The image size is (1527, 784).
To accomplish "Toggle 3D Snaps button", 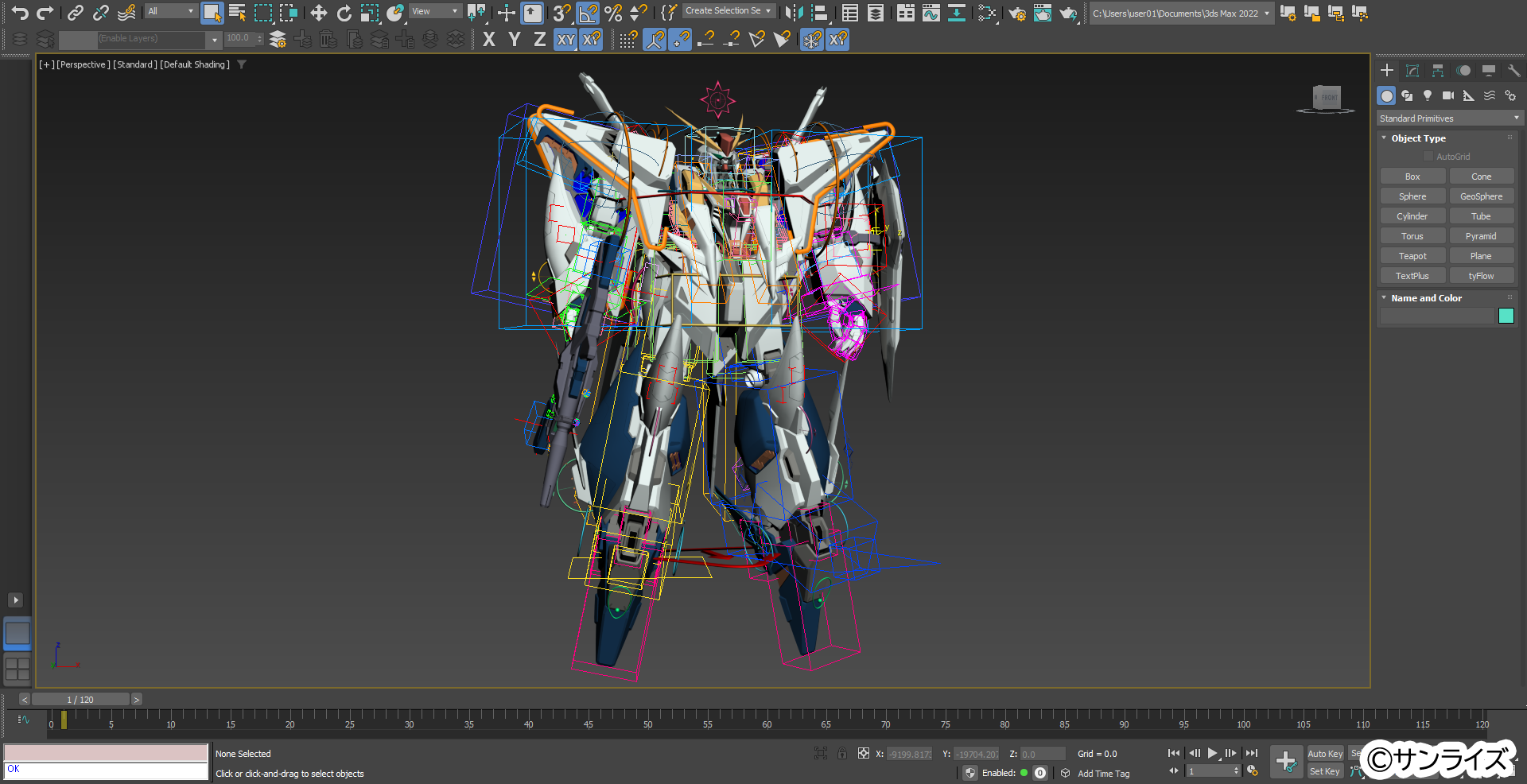I will [562, 13].
